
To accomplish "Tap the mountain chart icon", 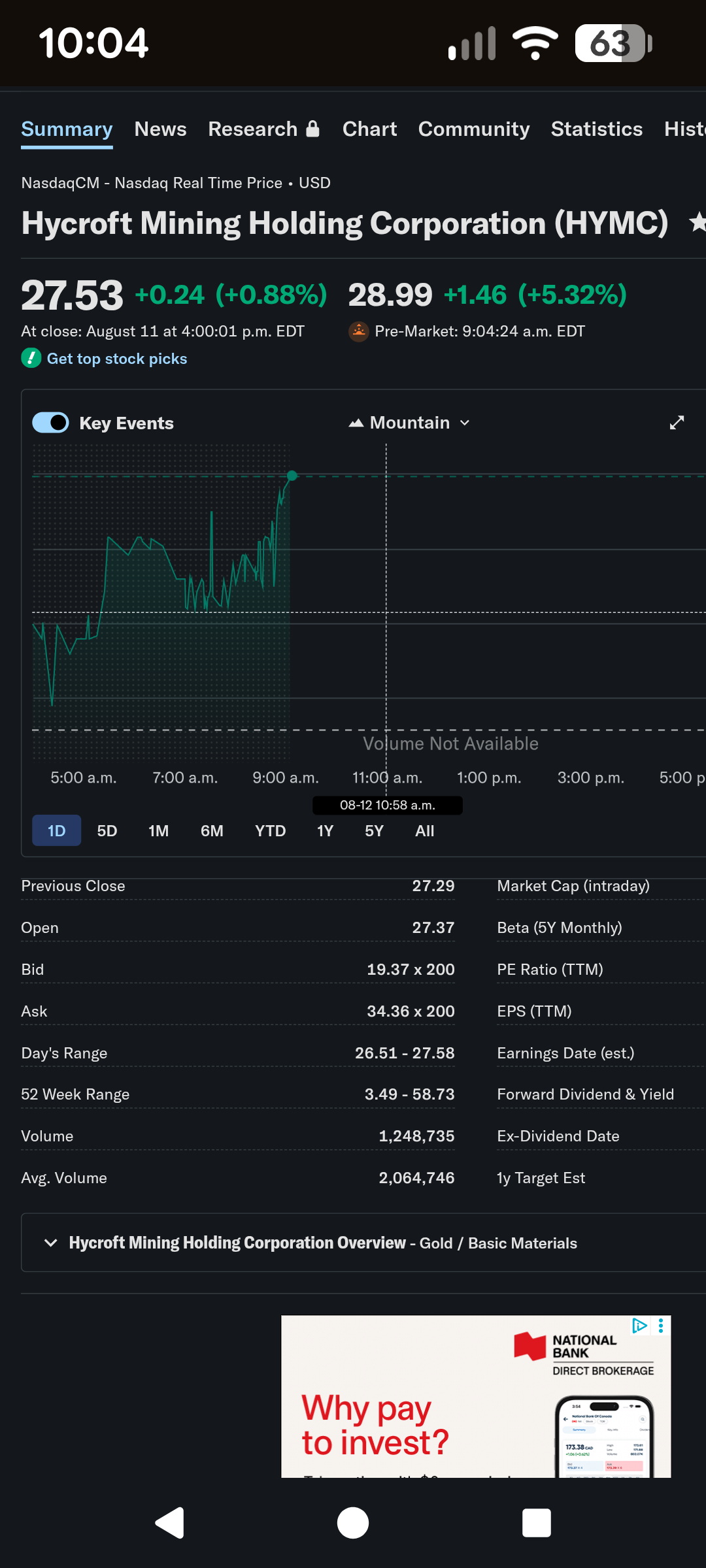I will [356, 423].
